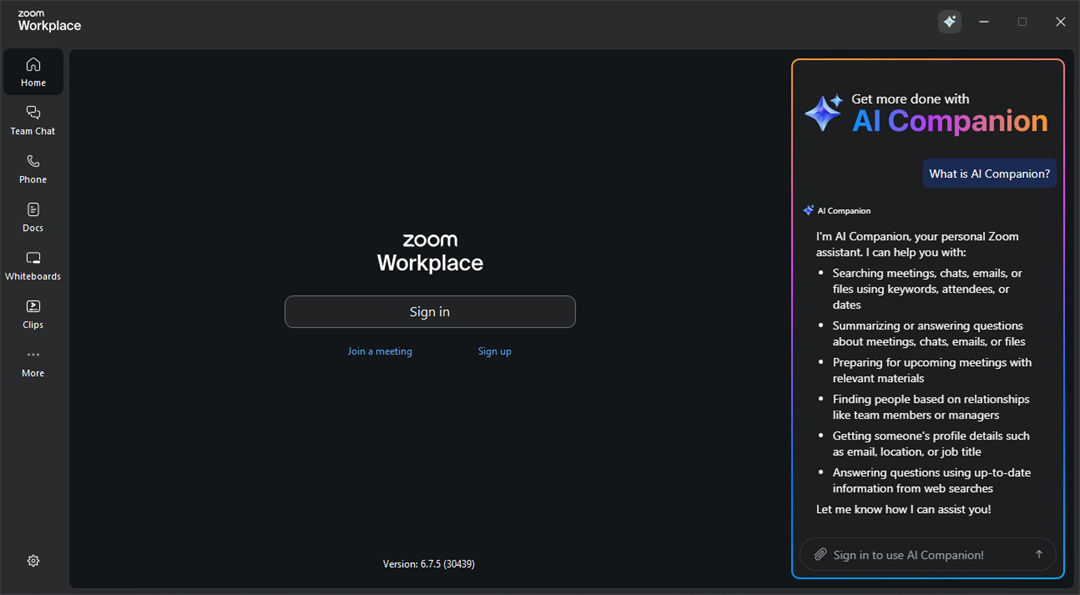Image resolution: width=1080 pixels, height=595 pixels.
Task: Click the Sign up link
Action: pyautogui.click(x=495, y=351)
